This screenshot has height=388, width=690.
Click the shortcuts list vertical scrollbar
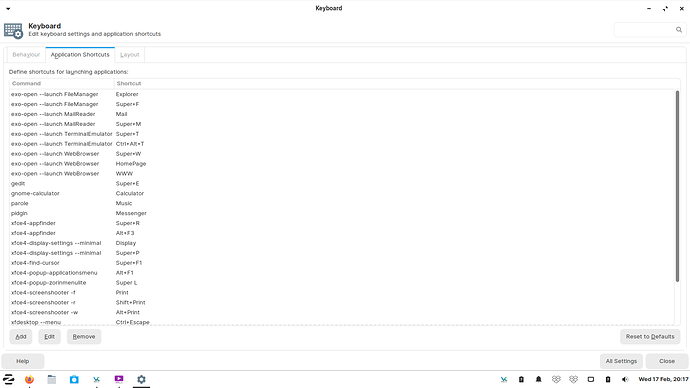[x=677, y=186]
